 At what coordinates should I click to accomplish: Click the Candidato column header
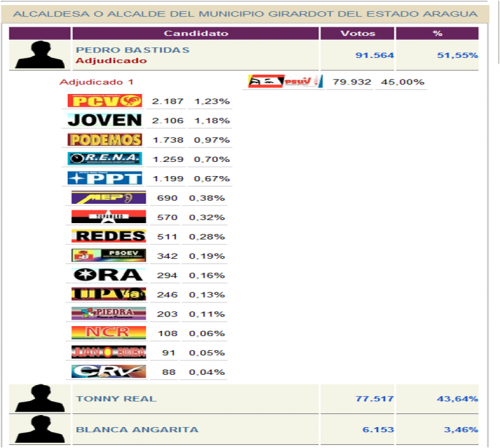(x=196, y=33)
